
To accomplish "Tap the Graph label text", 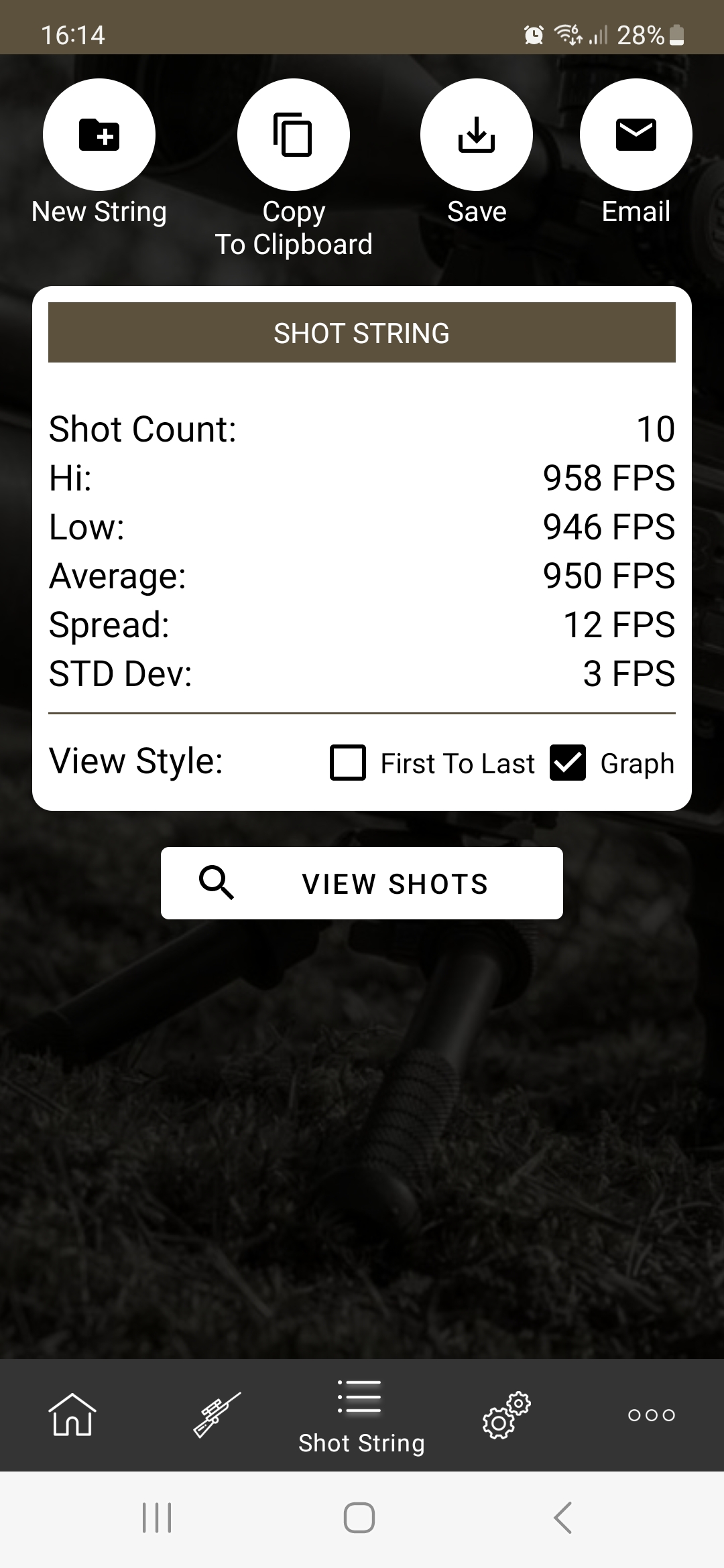I will tap(637, 764).
